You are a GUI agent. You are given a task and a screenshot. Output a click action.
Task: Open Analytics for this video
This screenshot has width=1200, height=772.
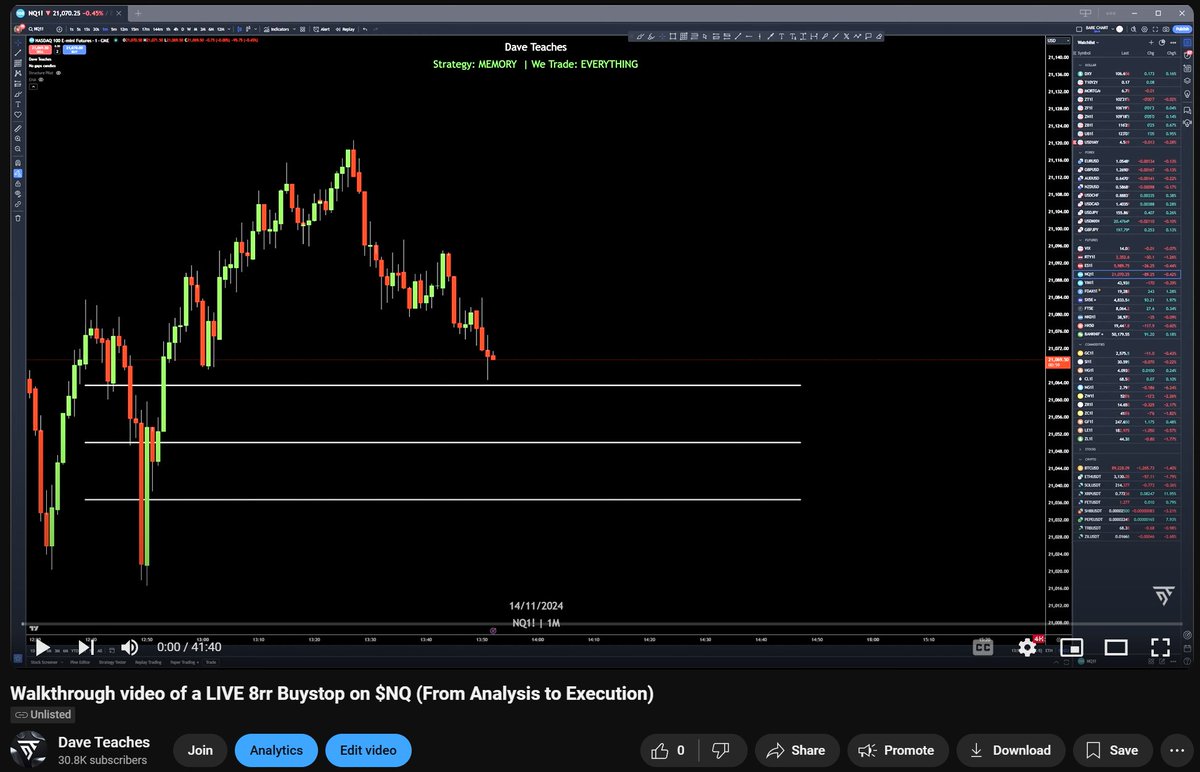(x=276, y=750)
